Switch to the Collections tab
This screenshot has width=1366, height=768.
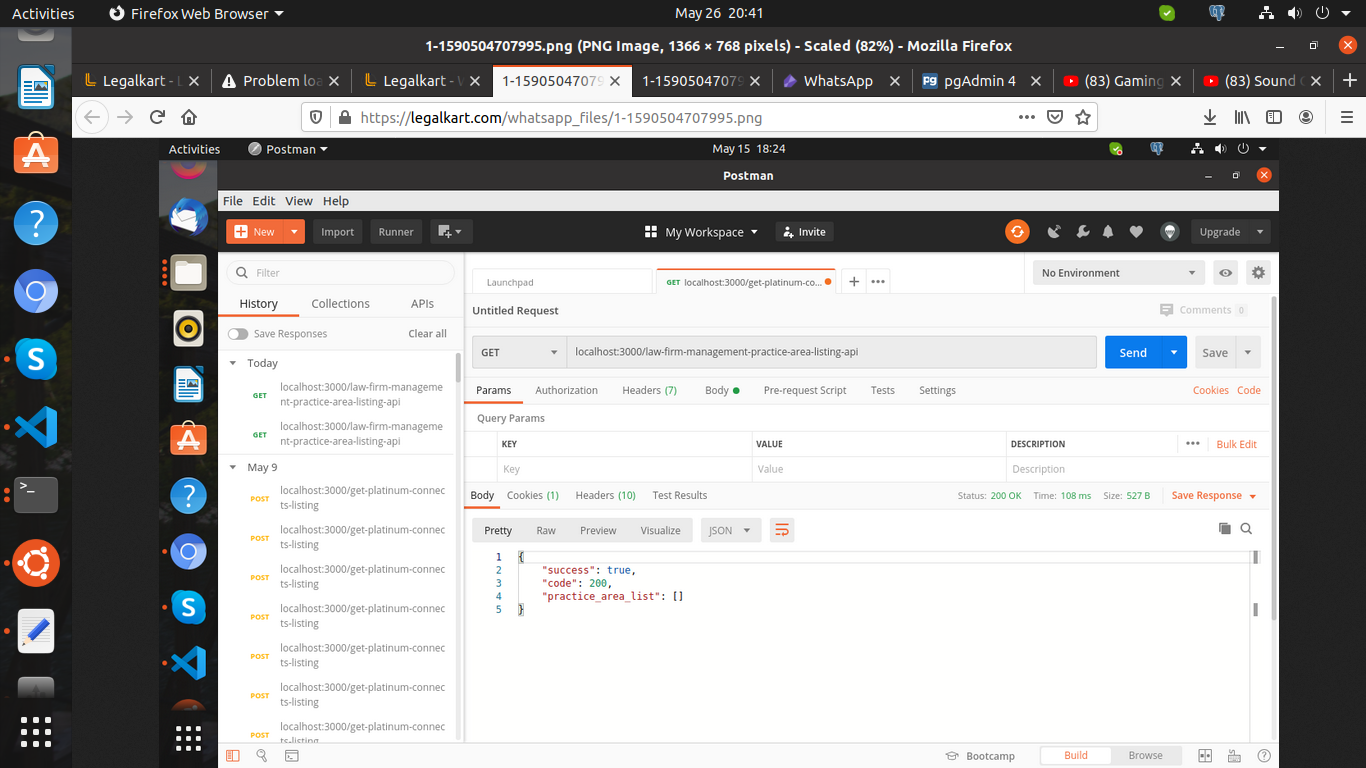[340, 304]
